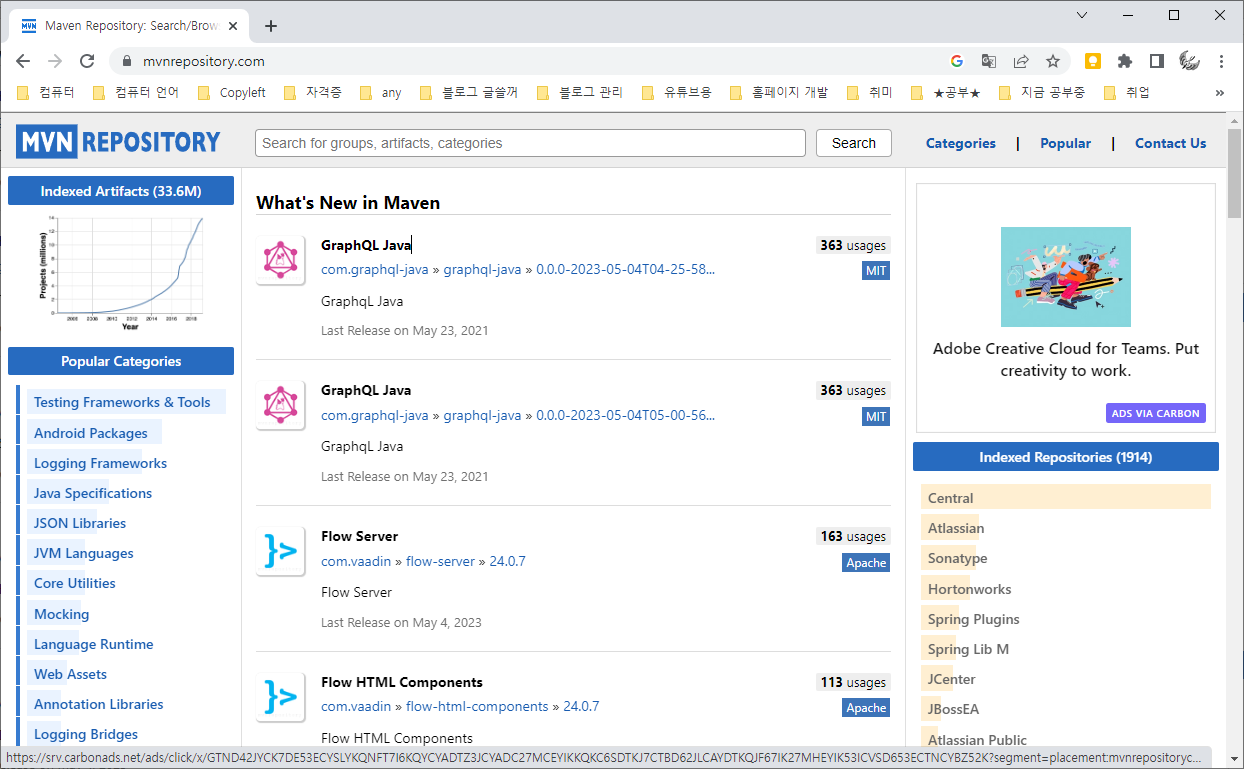Open the 홈페이지 개발 bookmark folder
This screenshot has height=769, width=1244.
point(779,92)
